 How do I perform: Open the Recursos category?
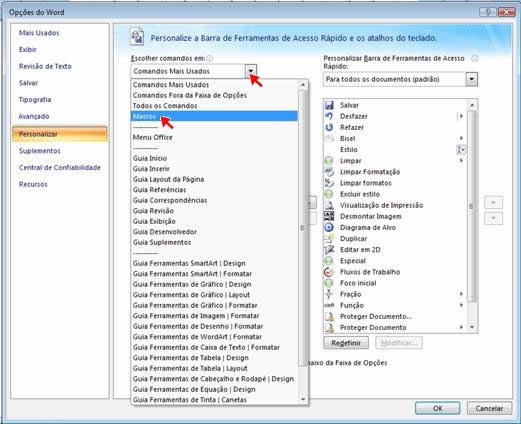(33, 184)
